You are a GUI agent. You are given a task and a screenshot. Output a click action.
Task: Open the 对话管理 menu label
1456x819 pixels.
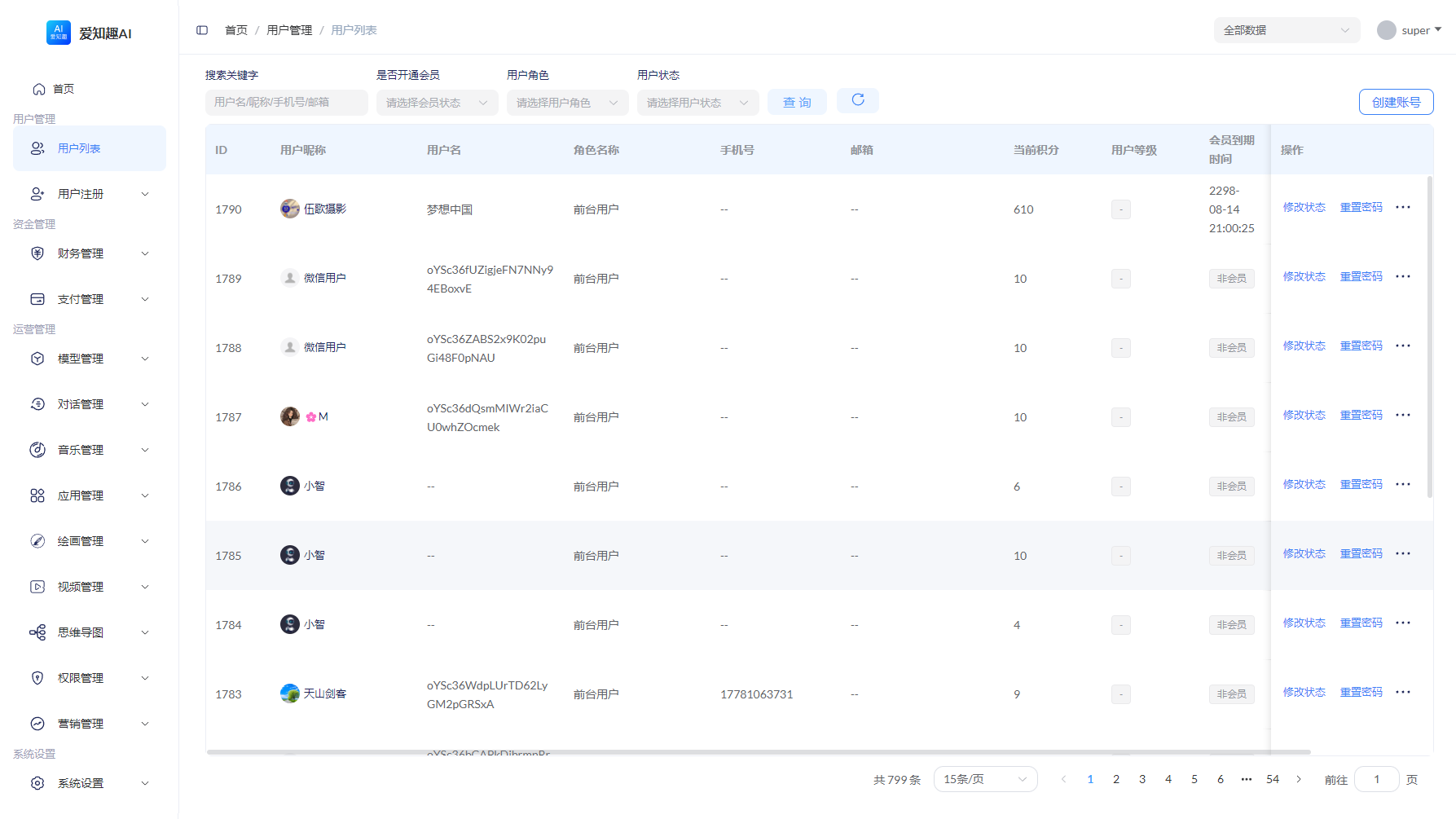coord(81,404)
